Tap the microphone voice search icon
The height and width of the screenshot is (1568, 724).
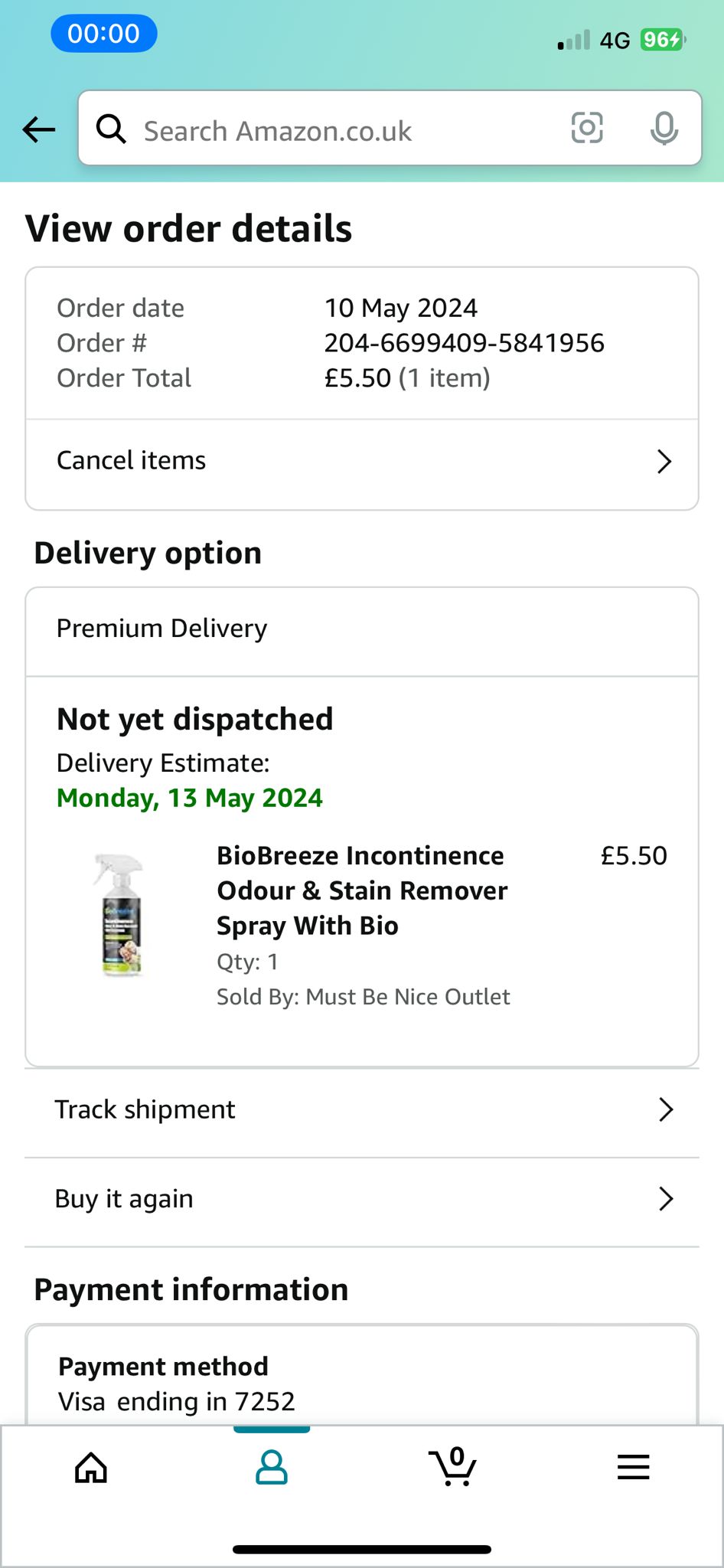[x=664, y=128]
